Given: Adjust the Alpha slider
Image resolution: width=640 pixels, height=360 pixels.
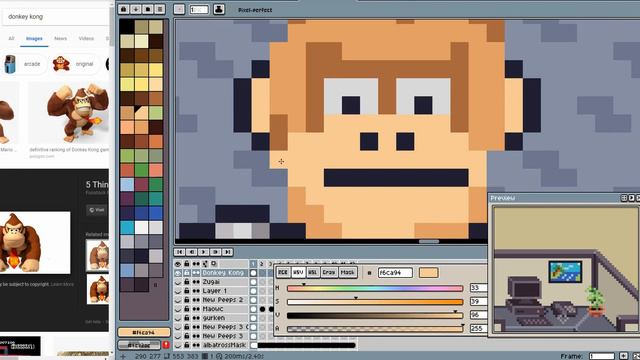Looking at the screenshot, I should point(375,329).
